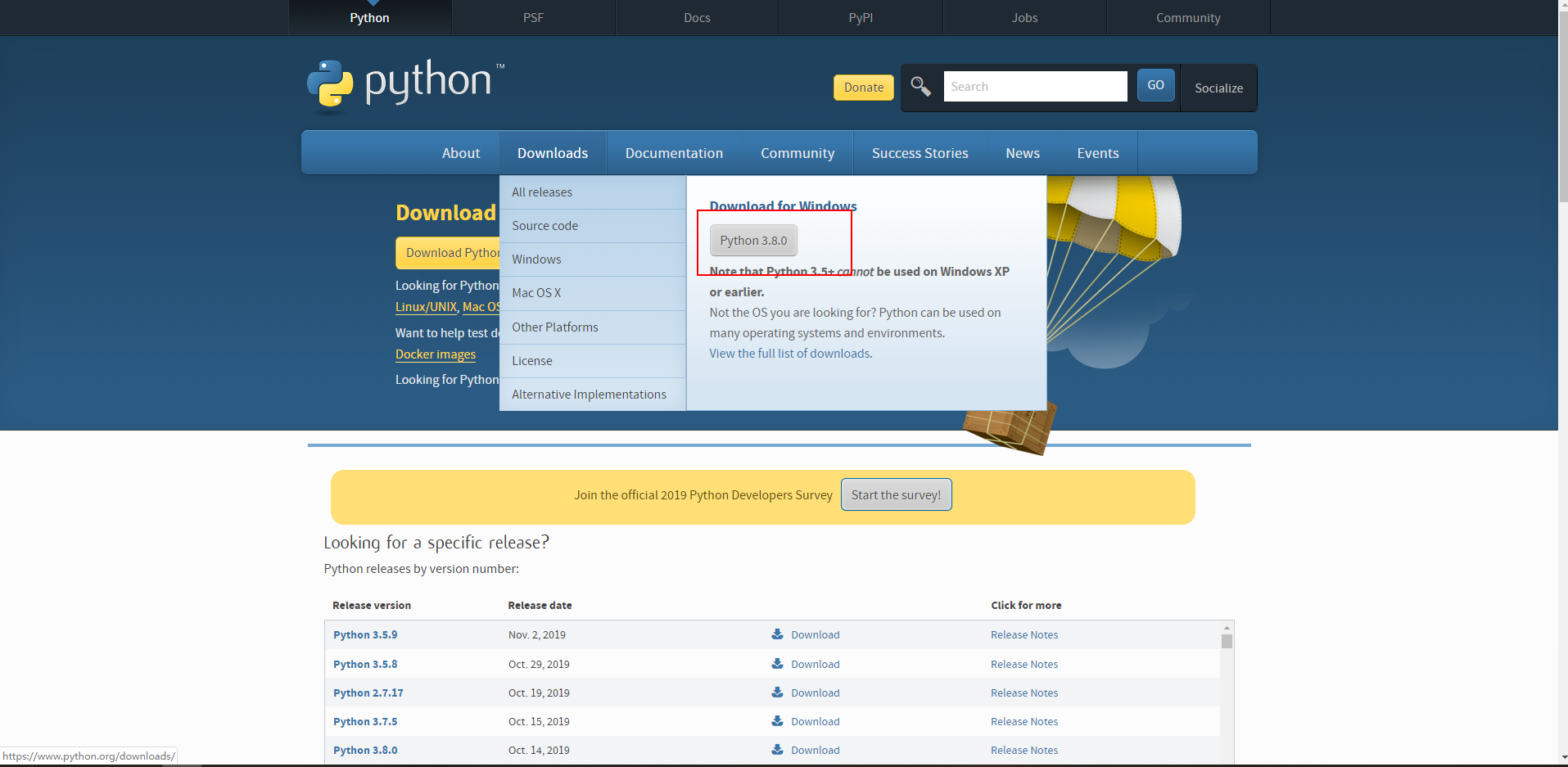Click the download icon for Python 2.7.17
The width and height of the screenshot is (1568, 767).
tap(775, 693)
